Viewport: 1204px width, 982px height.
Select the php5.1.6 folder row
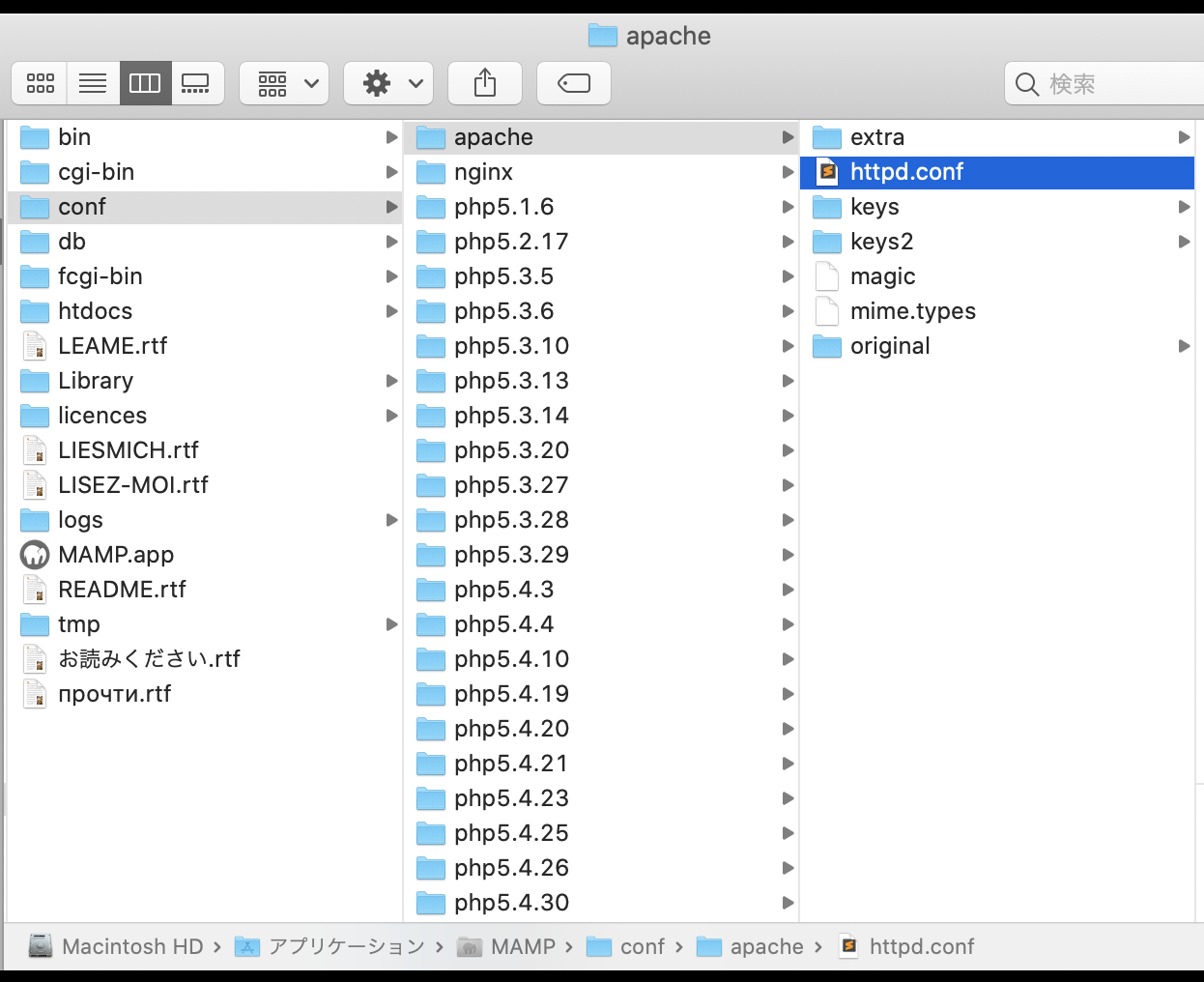[601, 207]
